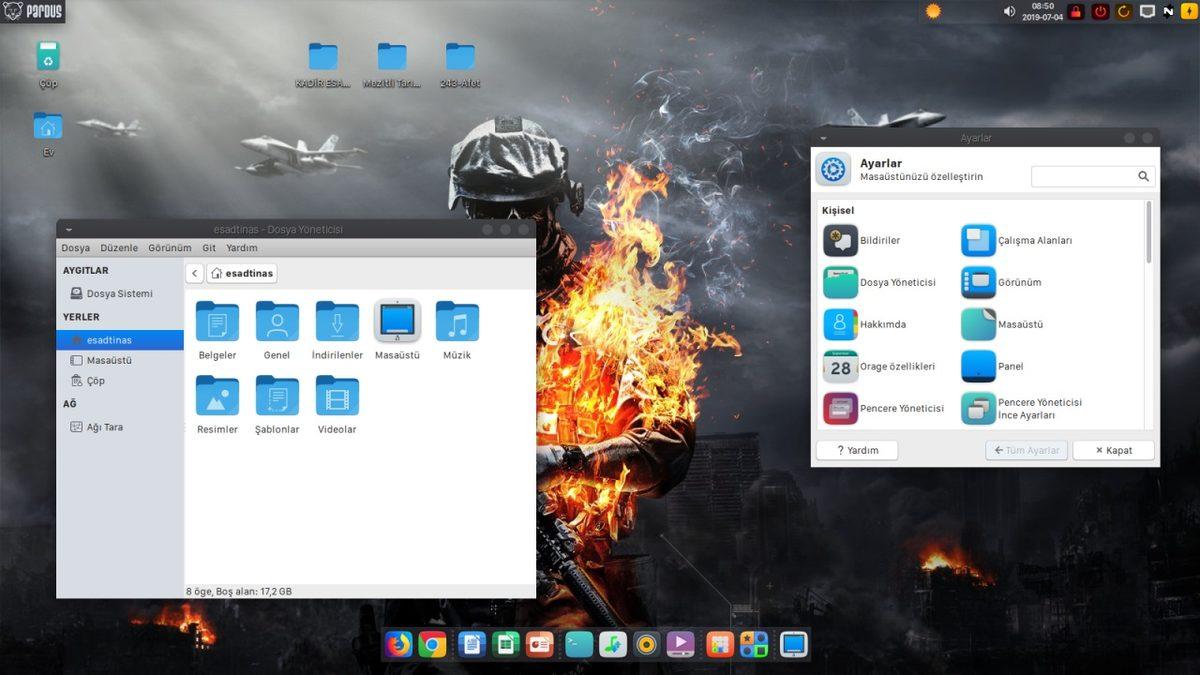Open the Bildiriler settings
Viewport: 1200px width, 675px height.
pyautogui.click(x=841, y=241)
